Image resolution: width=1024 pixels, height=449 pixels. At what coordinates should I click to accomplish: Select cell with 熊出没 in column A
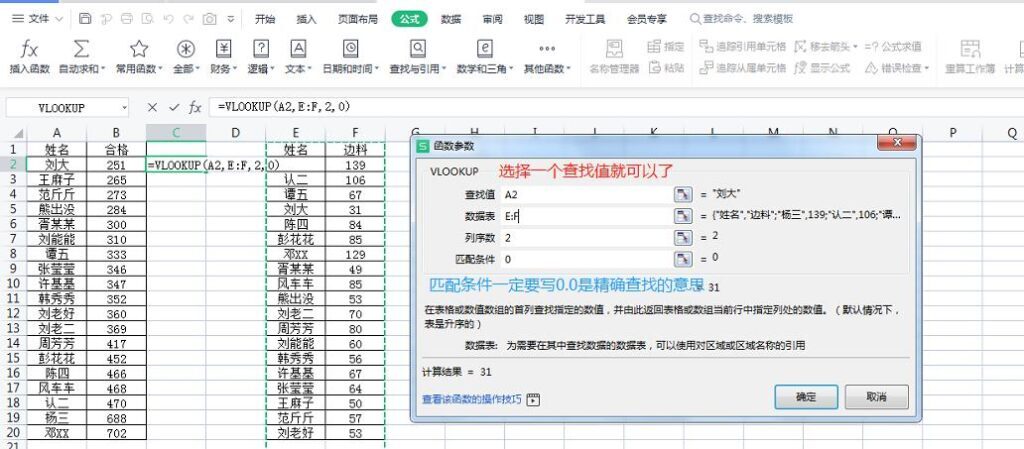tap(57, 209)
